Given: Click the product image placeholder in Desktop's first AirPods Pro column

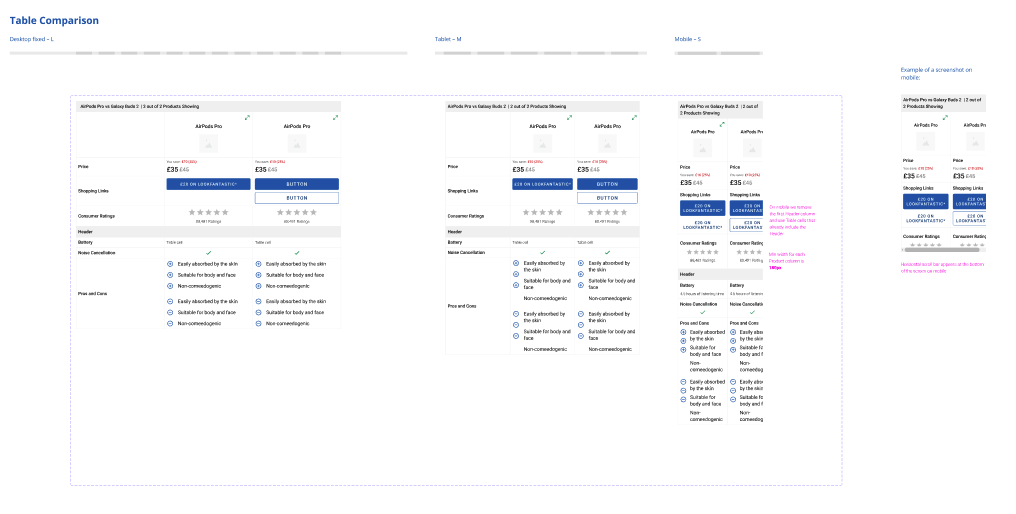Looking at the screenshot, I should click(x=208, y=144).
